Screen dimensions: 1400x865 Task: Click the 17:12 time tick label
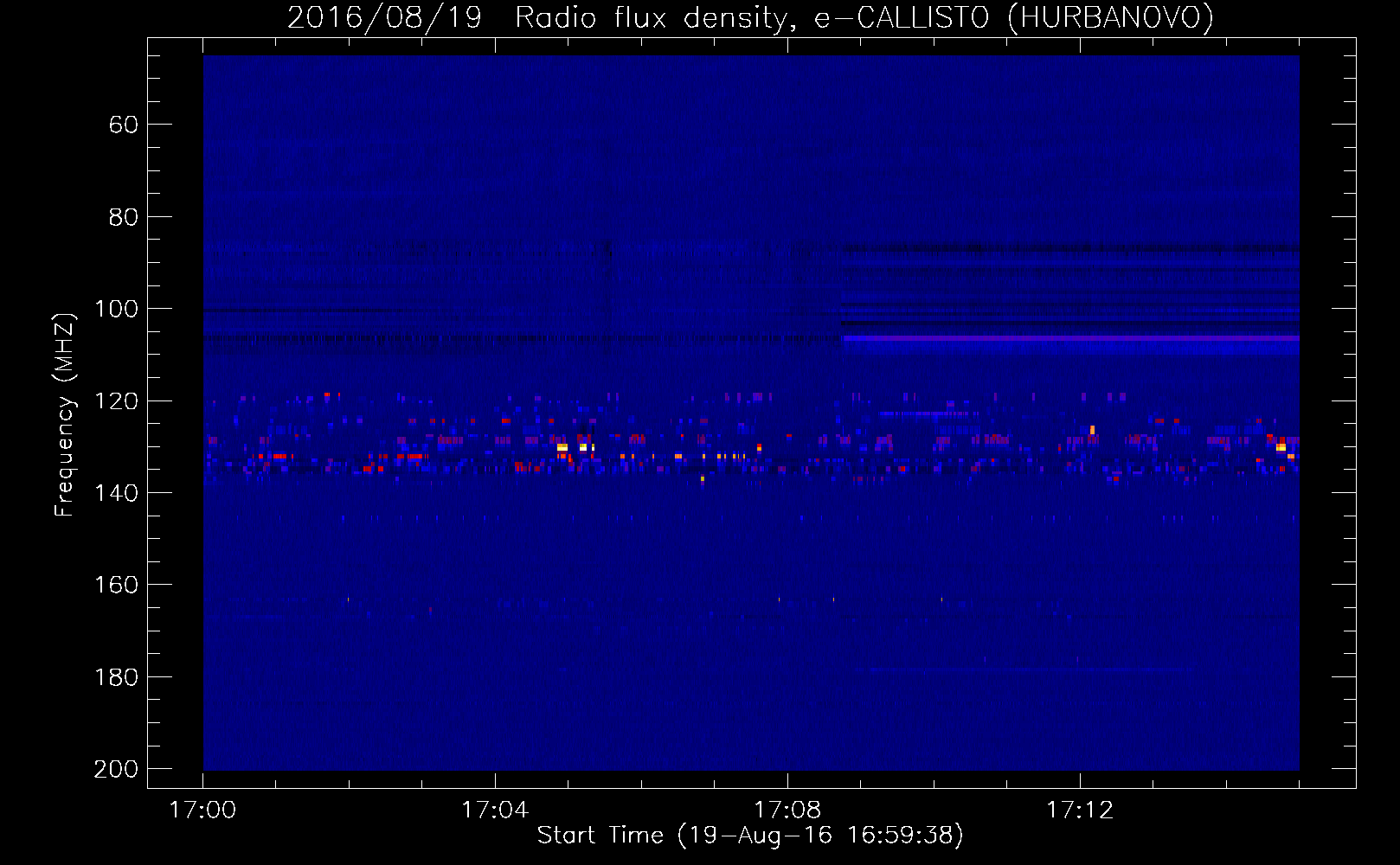tap(1080, 811)
